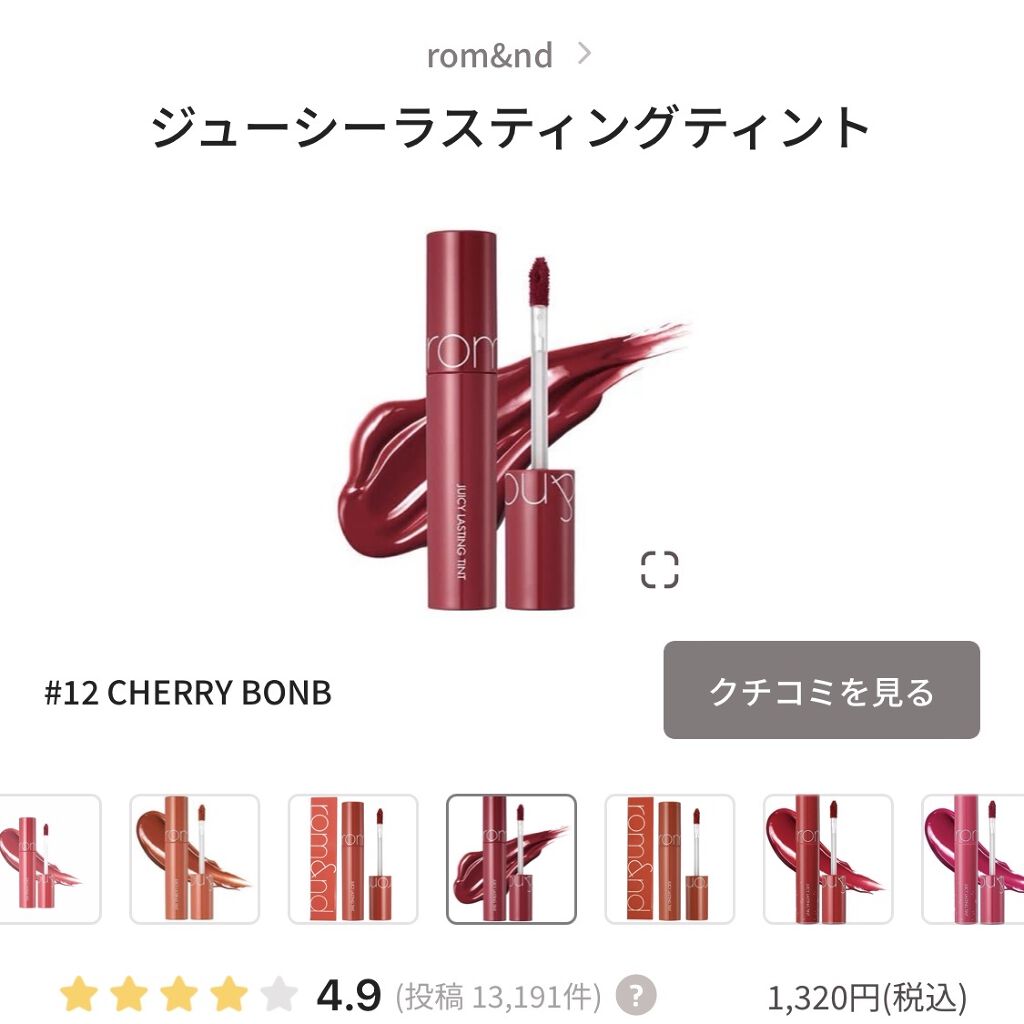Select the red swatch tint thumbnail
The height and width of the screenshot is (1024, 1024).
point(828,859)
